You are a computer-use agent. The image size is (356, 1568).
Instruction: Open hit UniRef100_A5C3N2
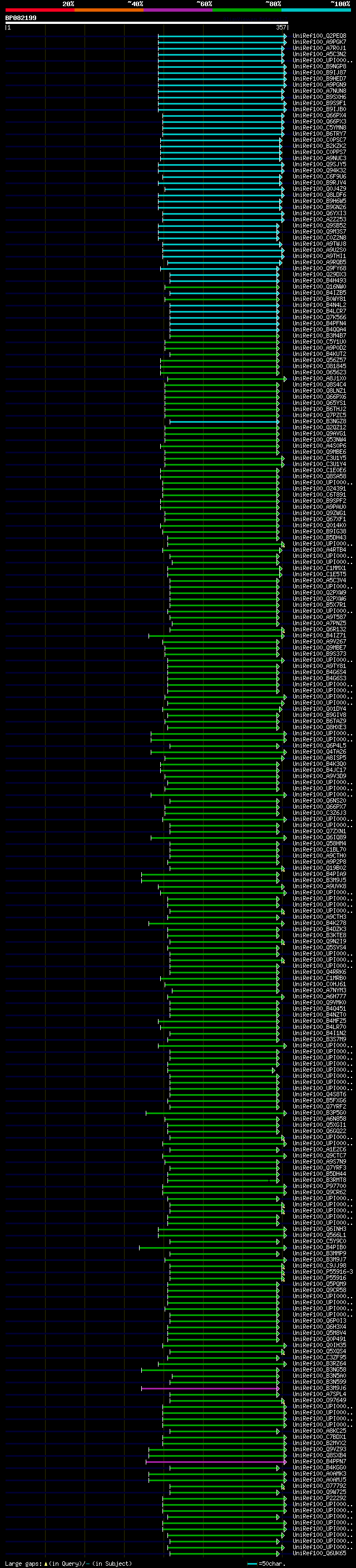pos(319,54)
